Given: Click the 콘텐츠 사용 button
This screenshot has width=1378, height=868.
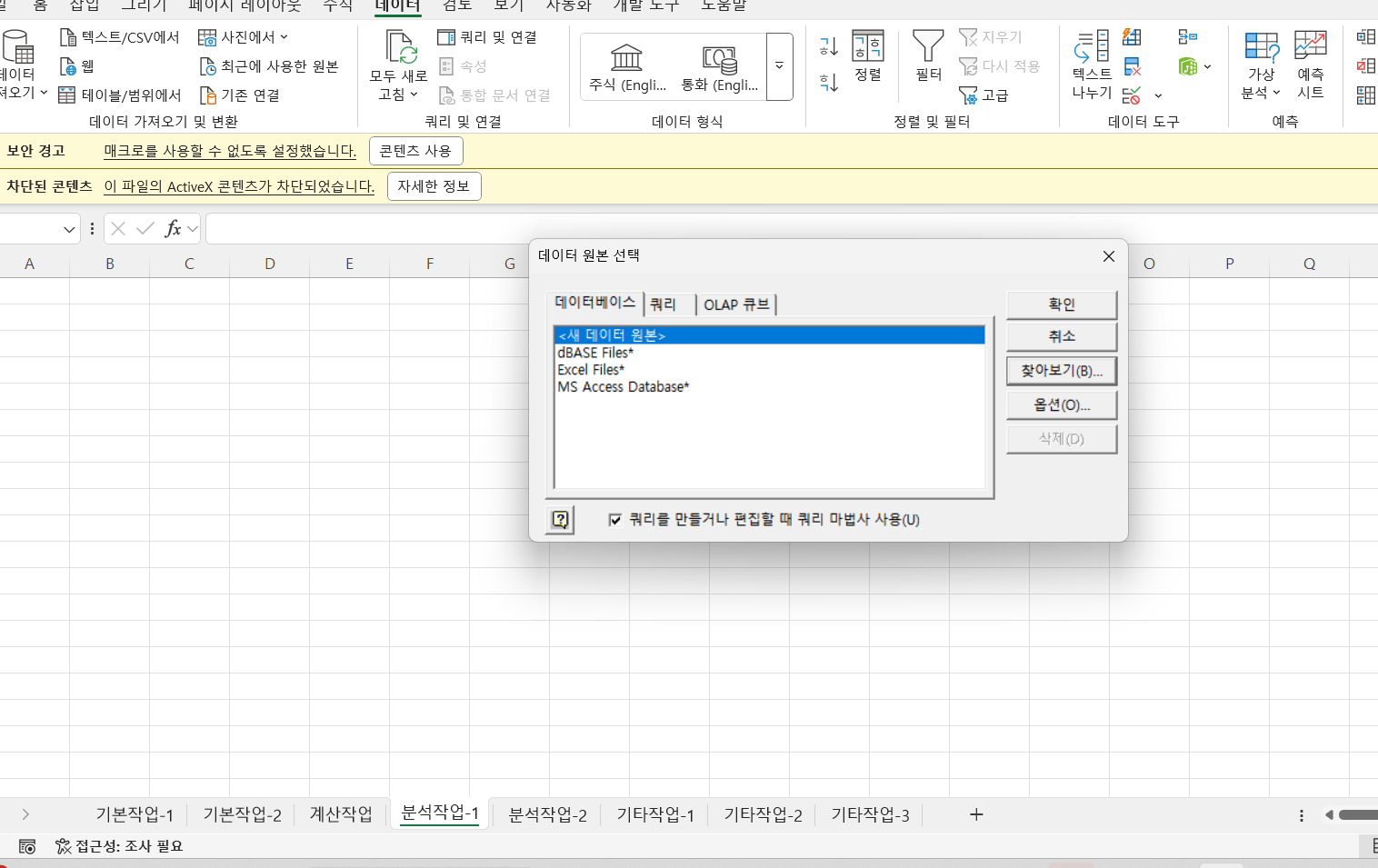Looking at the screenshot, I should (x=415, y=151).
